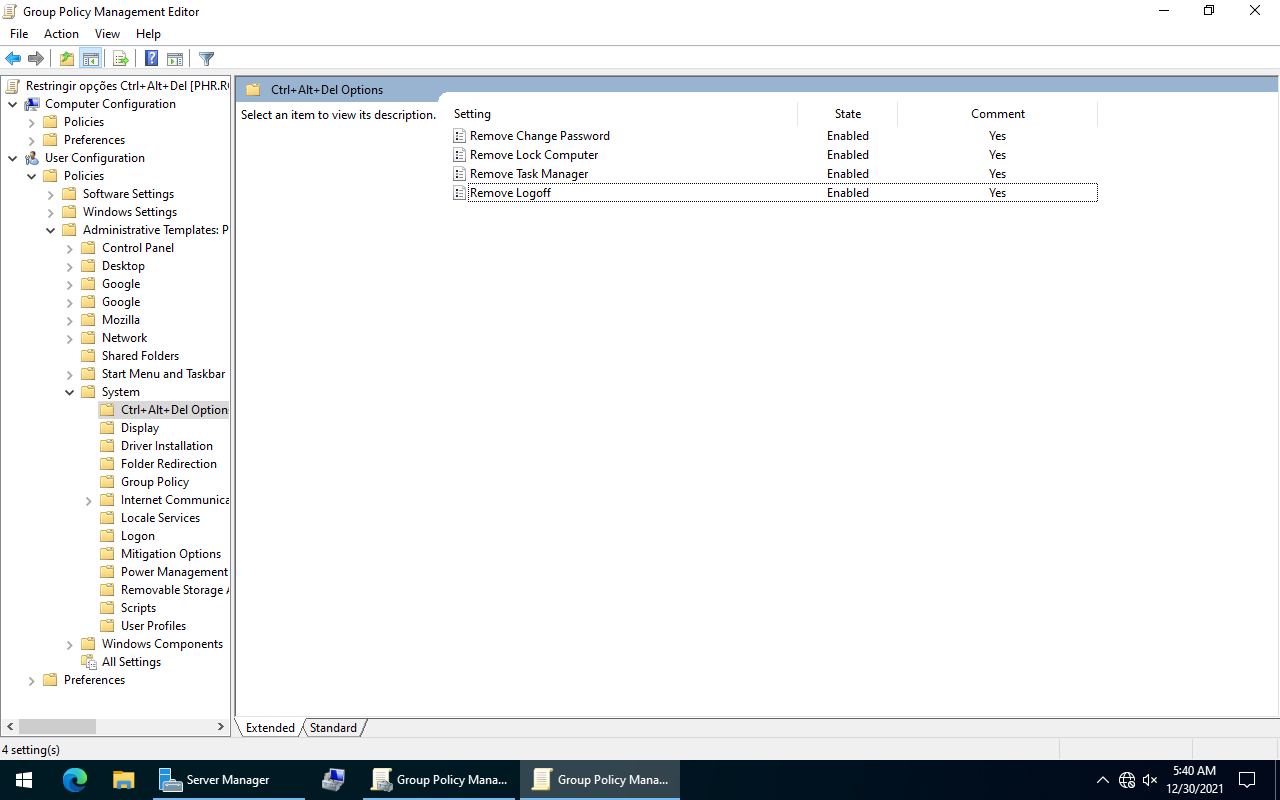
Task: Expand the Control Panel folder
Action: coord(70,248)
